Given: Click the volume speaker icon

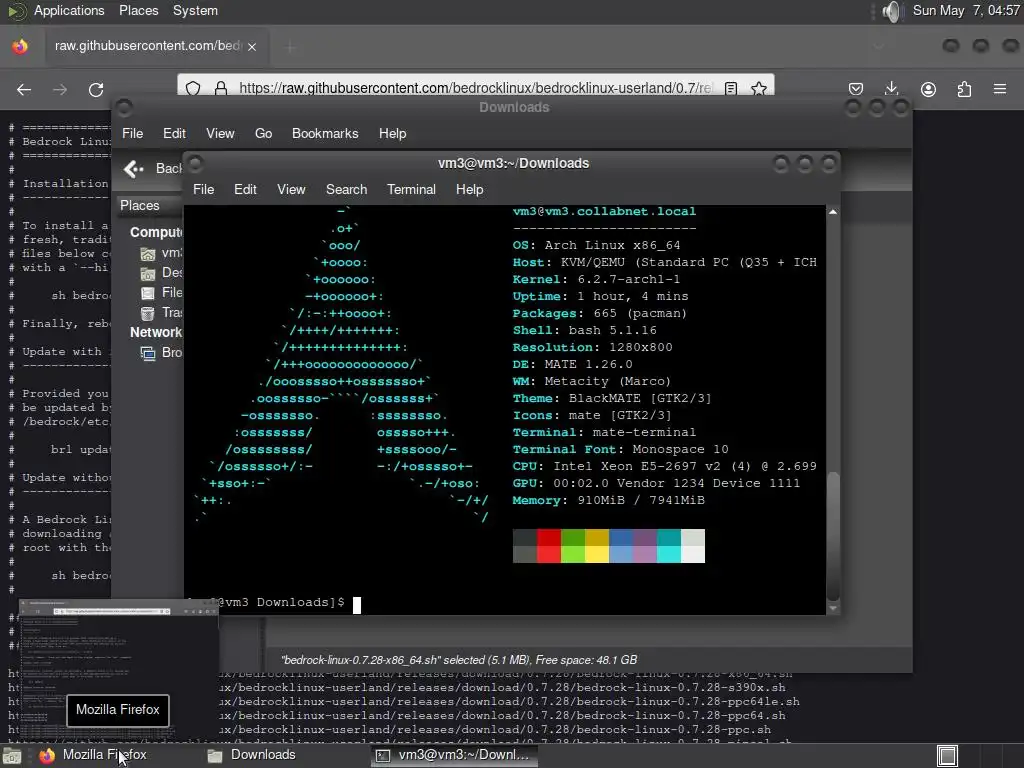Looking at the screenshot, I should 891,11.
